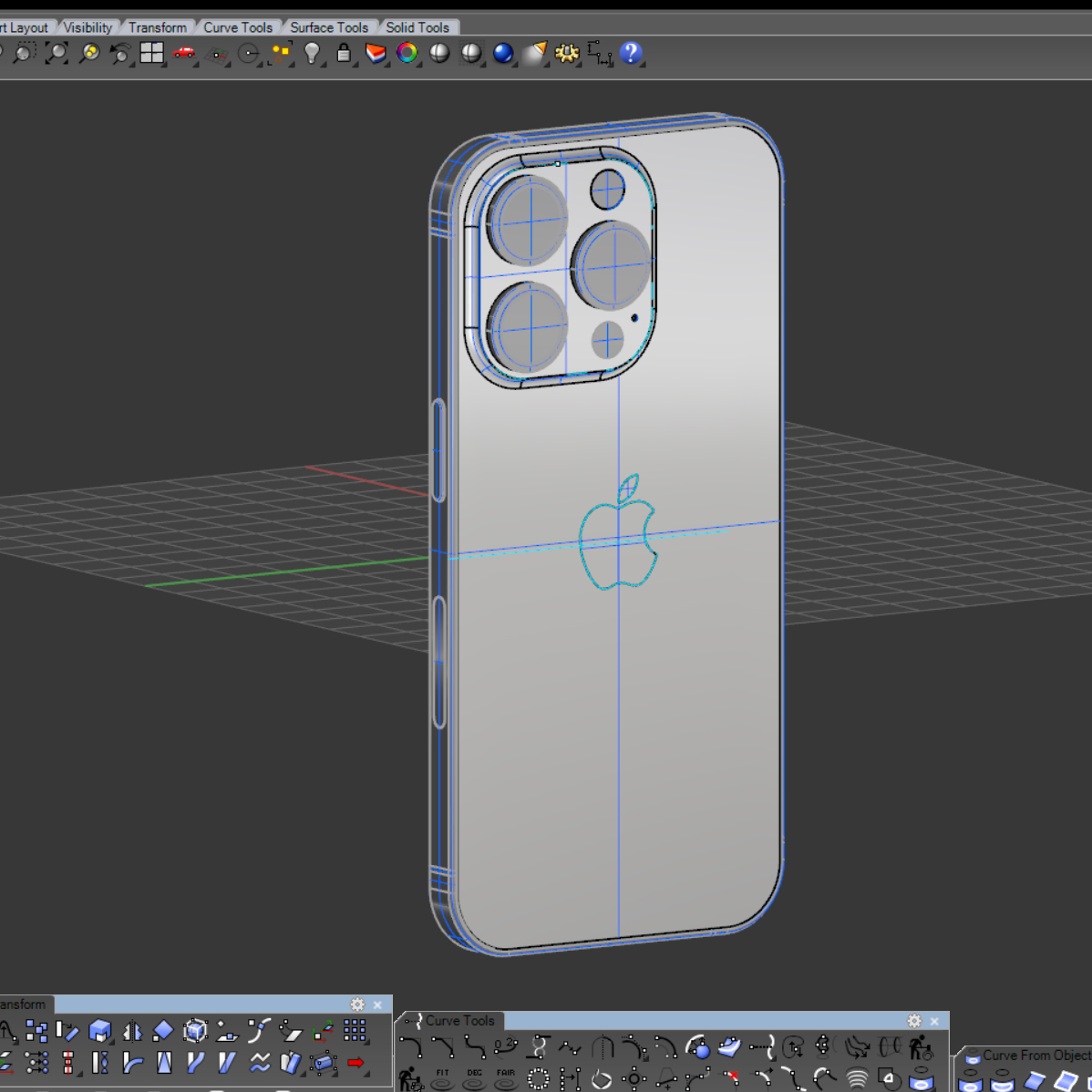Select the Apple logo curve on the phone
1092x1092 pixels.
click(x=584, y=565)
